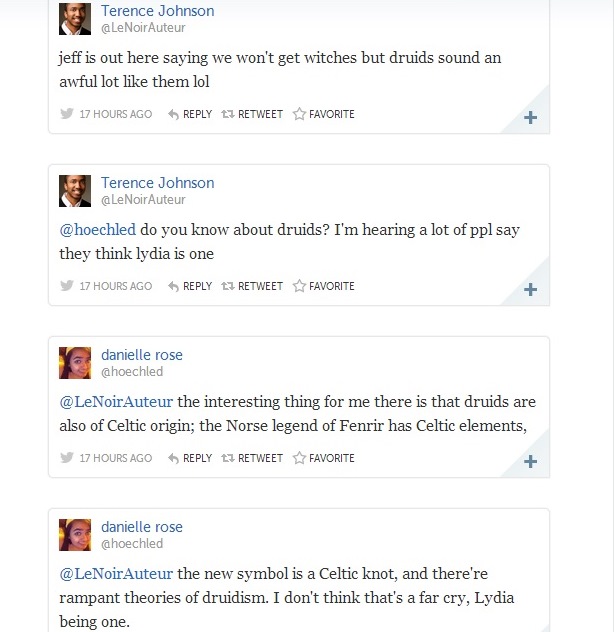The image size is (614, 632).
Task: Open the @LeNoirAuteur mention in the Fenrir tweet
Action: pos(116,402)
